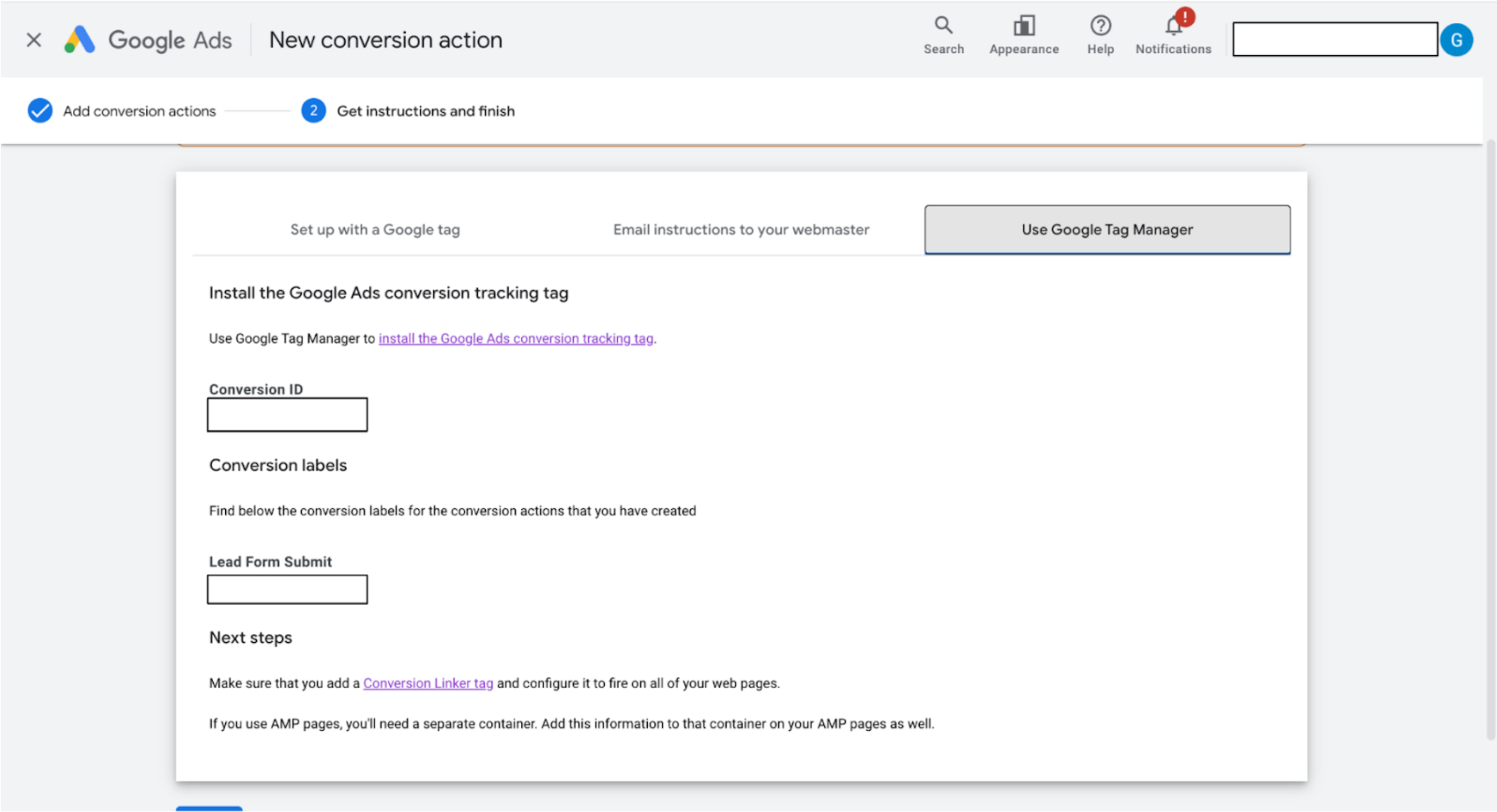The height and width of the screenshot is (812, 1497).
Task: Open the Search magnifier icon
Action: click(943, 25)
